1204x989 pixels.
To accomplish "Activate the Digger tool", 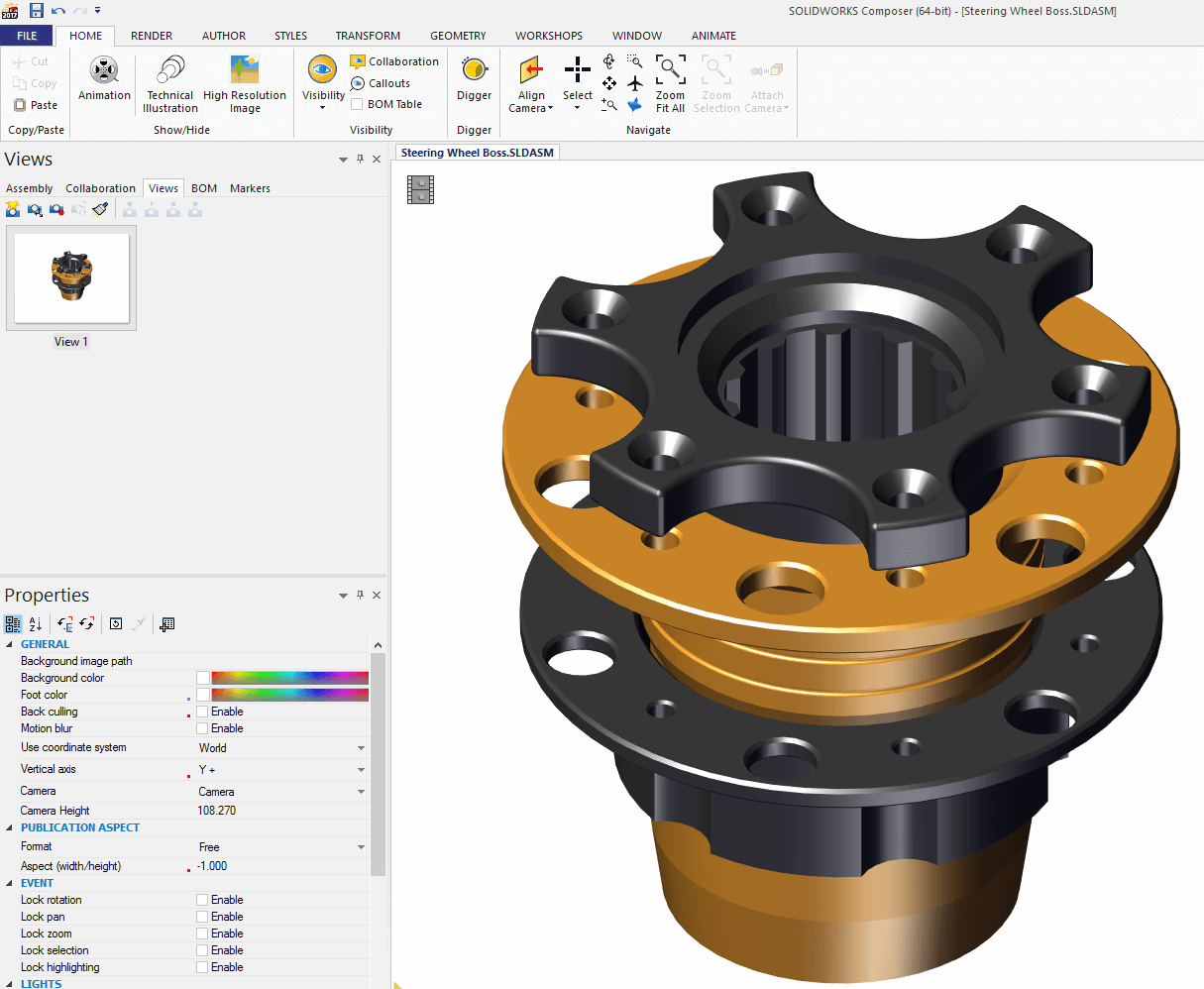I will point(475,79).
